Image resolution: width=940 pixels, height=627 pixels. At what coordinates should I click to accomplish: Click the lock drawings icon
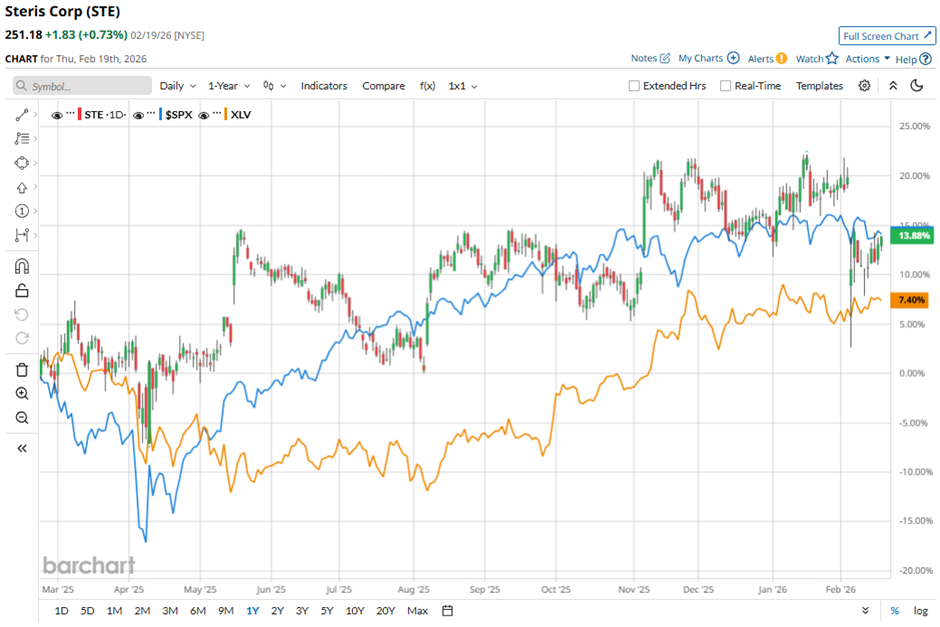pyautogui.click(x=22, y=291)
